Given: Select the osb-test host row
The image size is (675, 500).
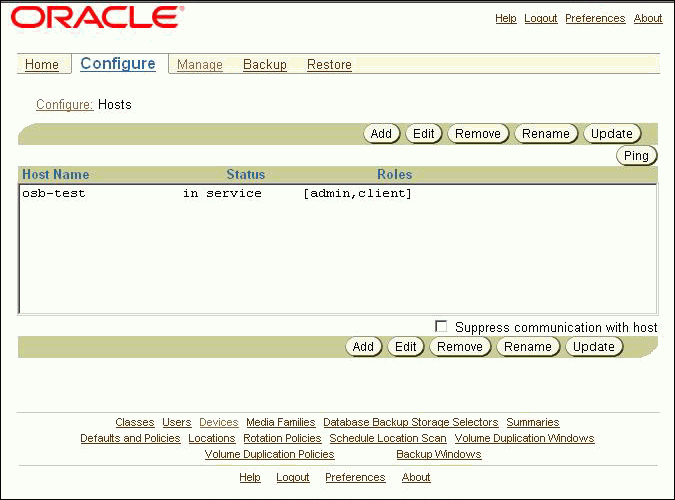Looking at the screenshot, I should point(338,193).
